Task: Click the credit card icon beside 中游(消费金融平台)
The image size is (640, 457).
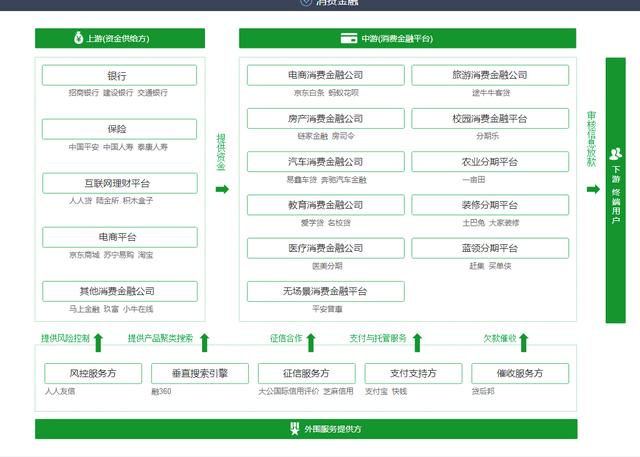Action: (x=349, y=38)
